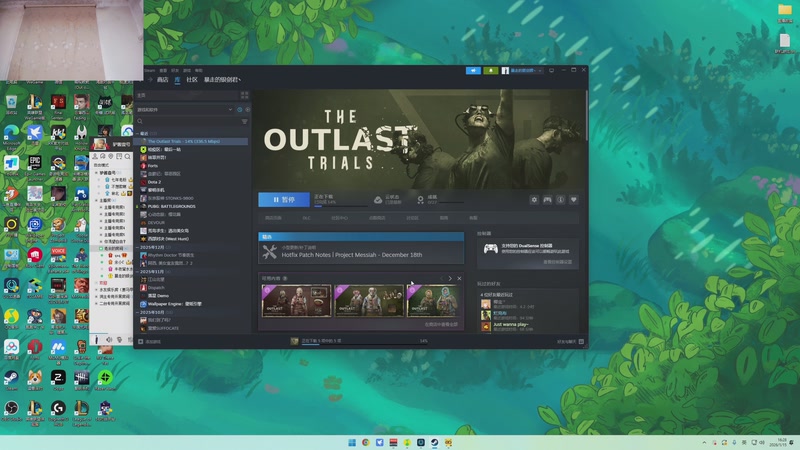Image resolution: width=800 pixels, height=450 pixels.
Task: Open Windows Start button on taskbar
Action: coord(352,442)
